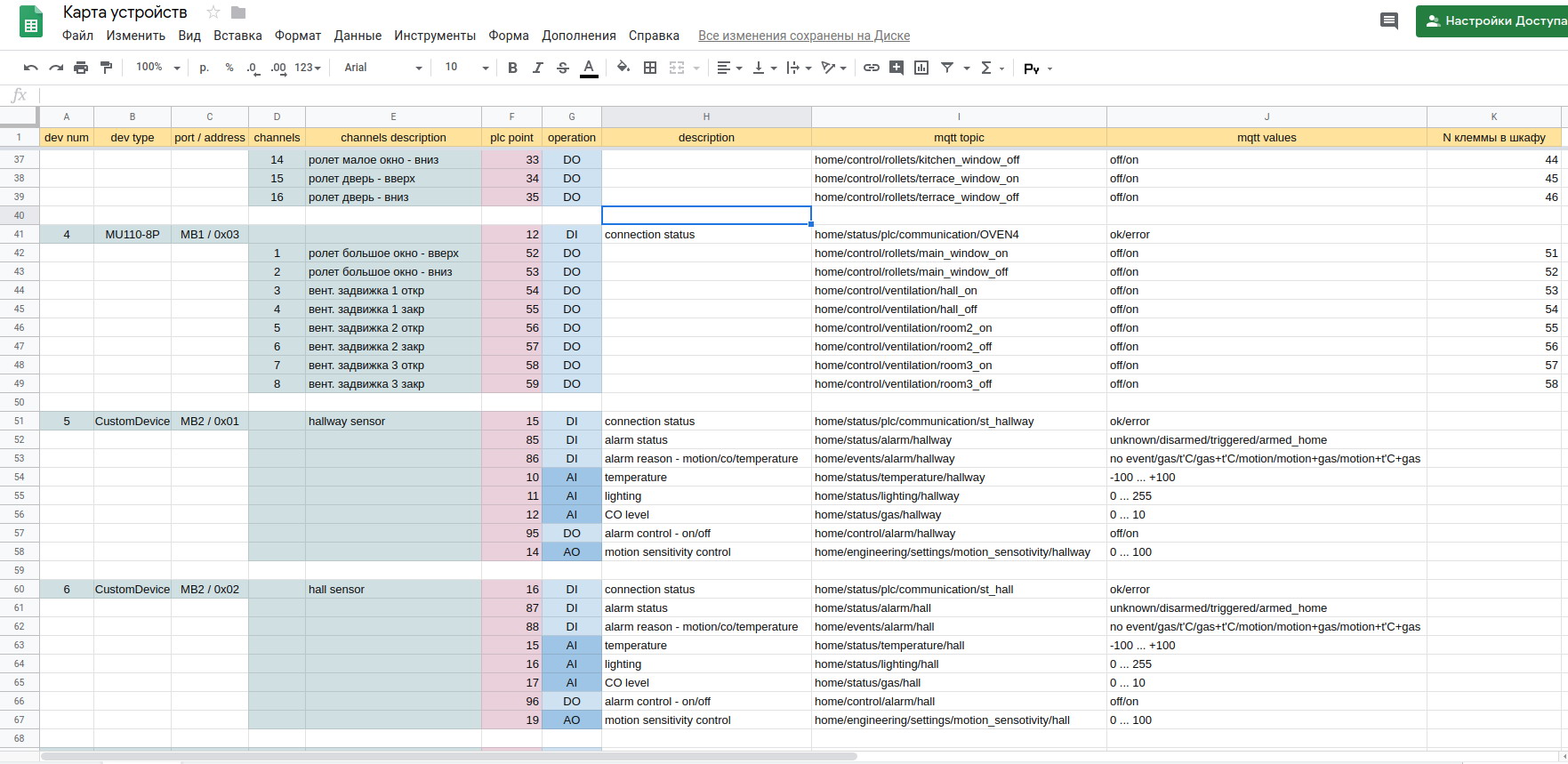The width and height of the screenshot is (1568, 764).
Task: Undo the last action
Action: point(31,68)
